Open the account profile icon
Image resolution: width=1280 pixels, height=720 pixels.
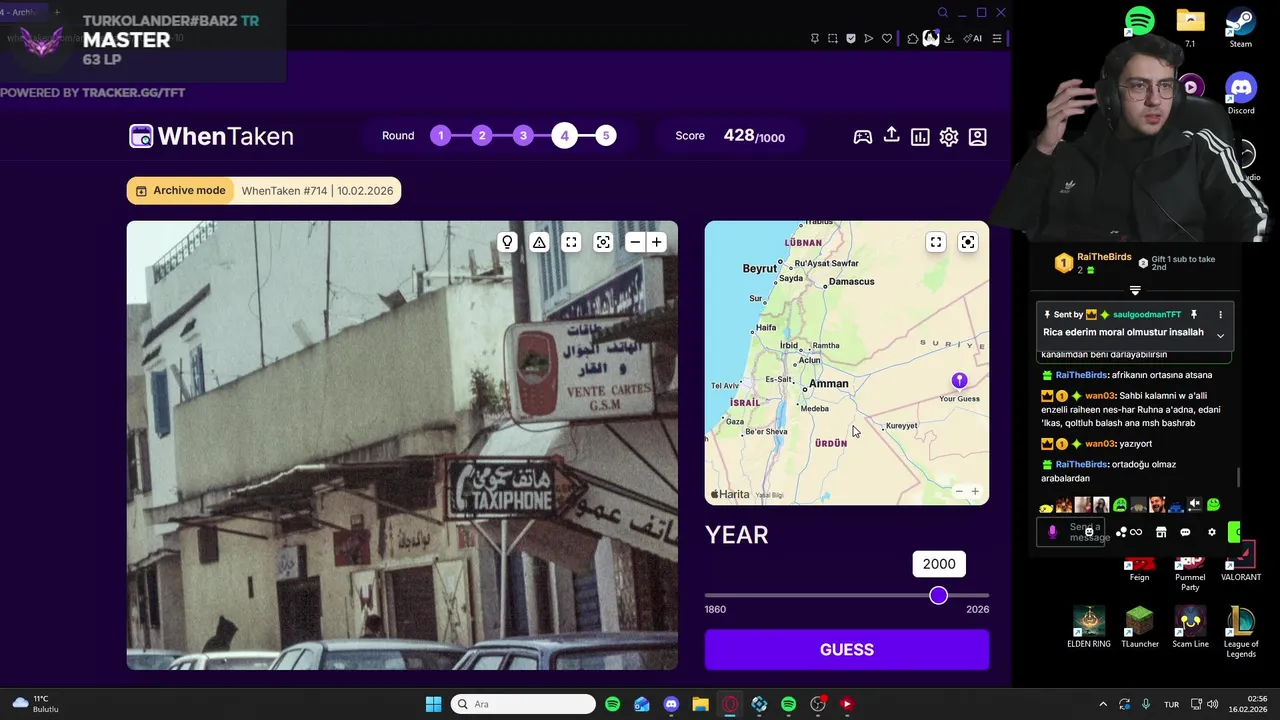point(978,137)
